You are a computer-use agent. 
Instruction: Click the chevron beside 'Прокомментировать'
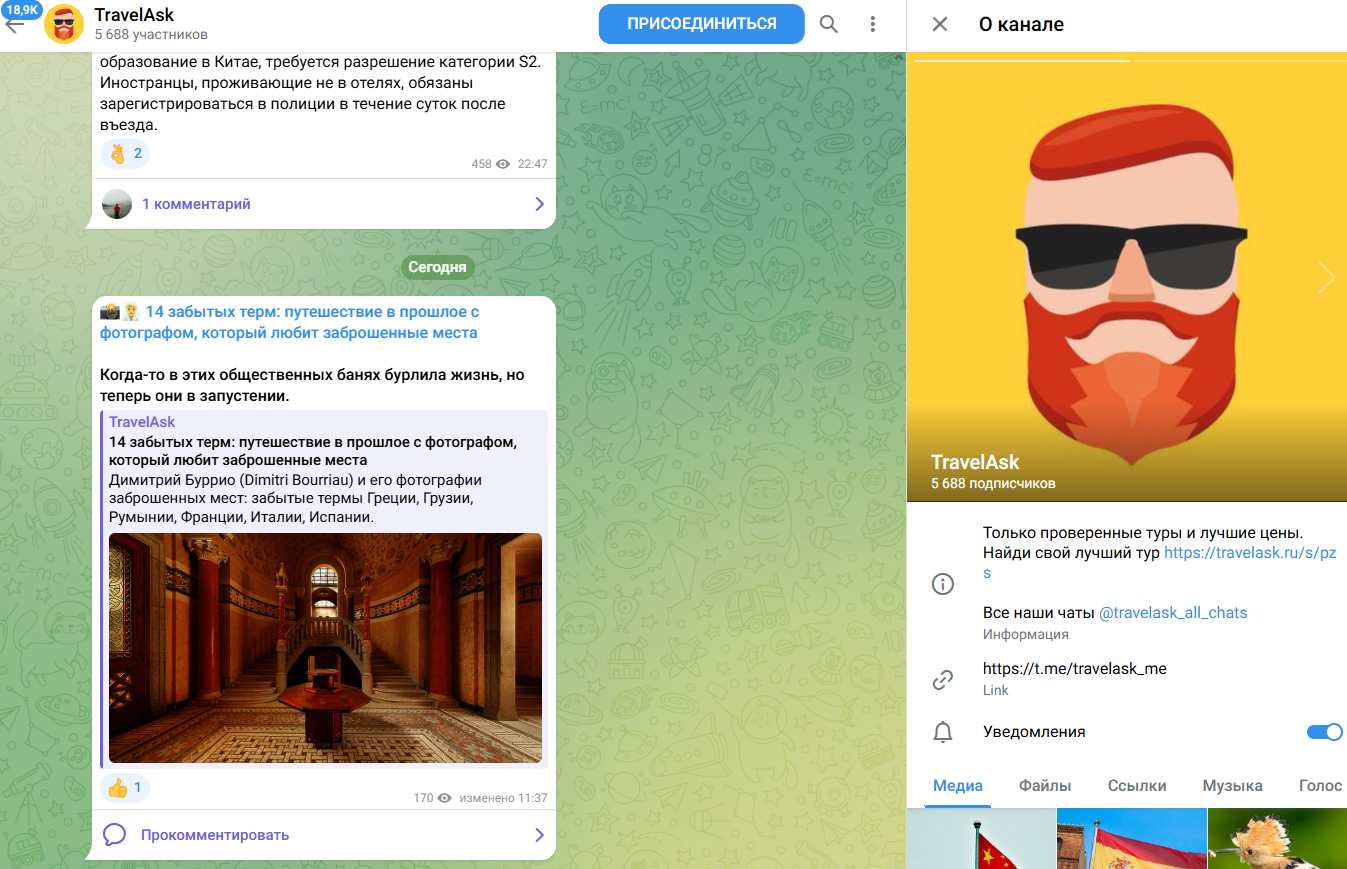pos(538,835)
